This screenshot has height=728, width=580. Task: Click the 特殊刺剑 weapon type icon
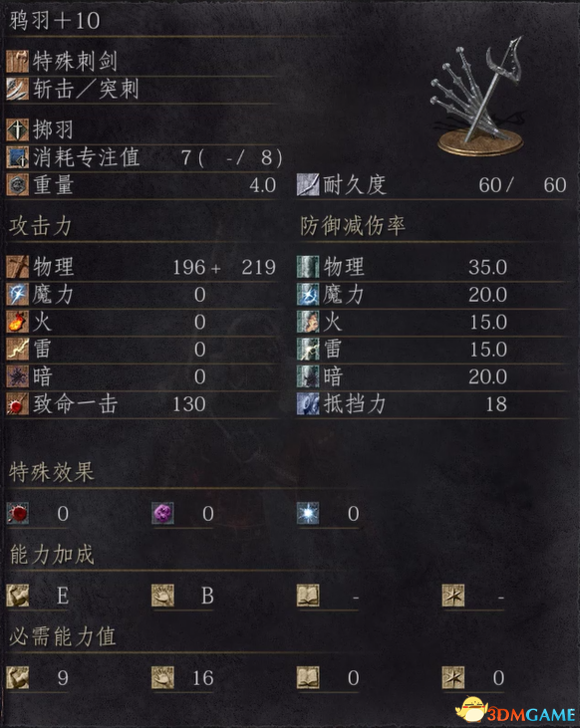[x=18, y=61]
